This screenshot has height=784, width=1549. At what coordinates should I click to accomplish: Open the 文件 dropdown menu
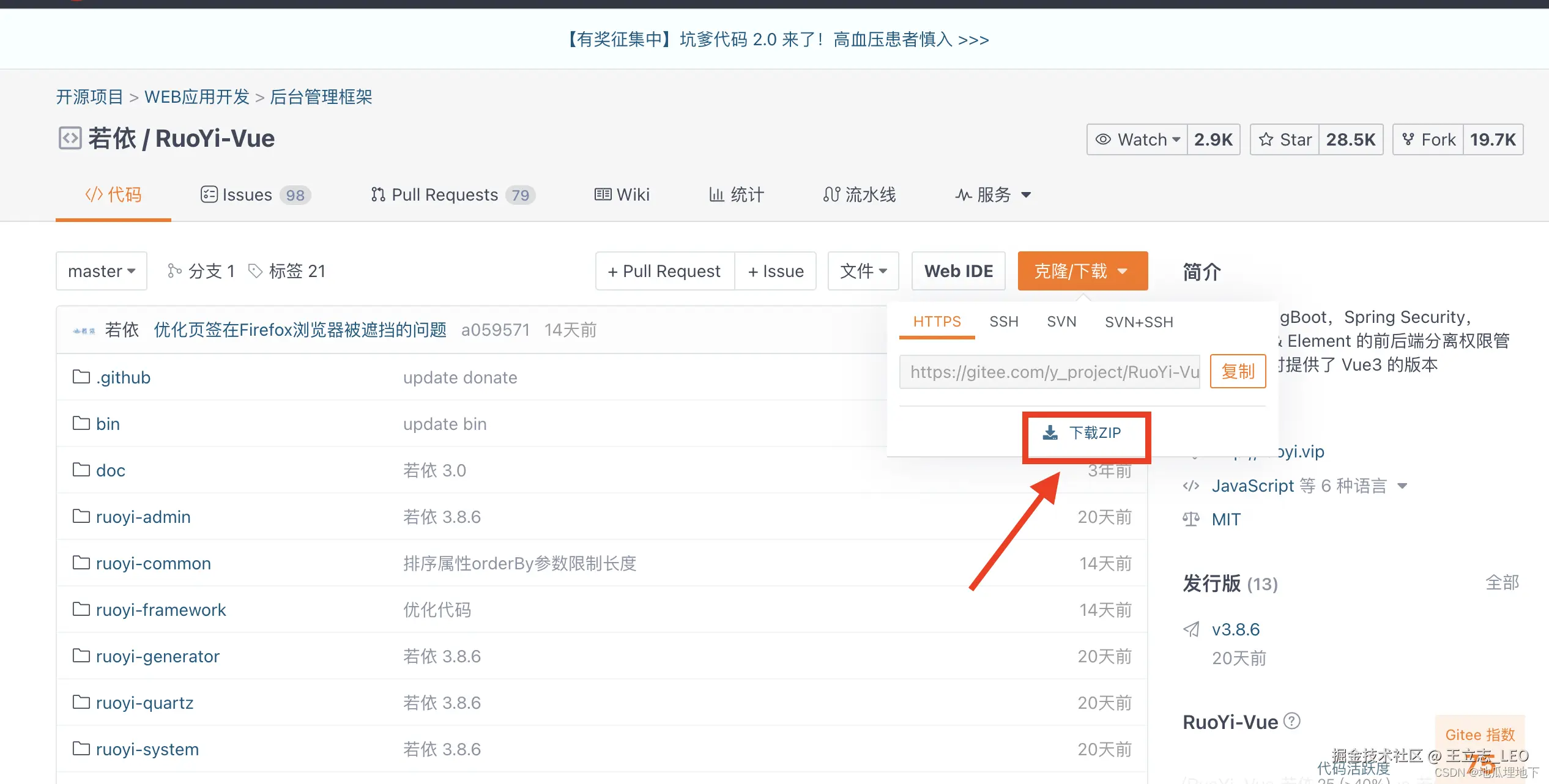pos(863,271)
